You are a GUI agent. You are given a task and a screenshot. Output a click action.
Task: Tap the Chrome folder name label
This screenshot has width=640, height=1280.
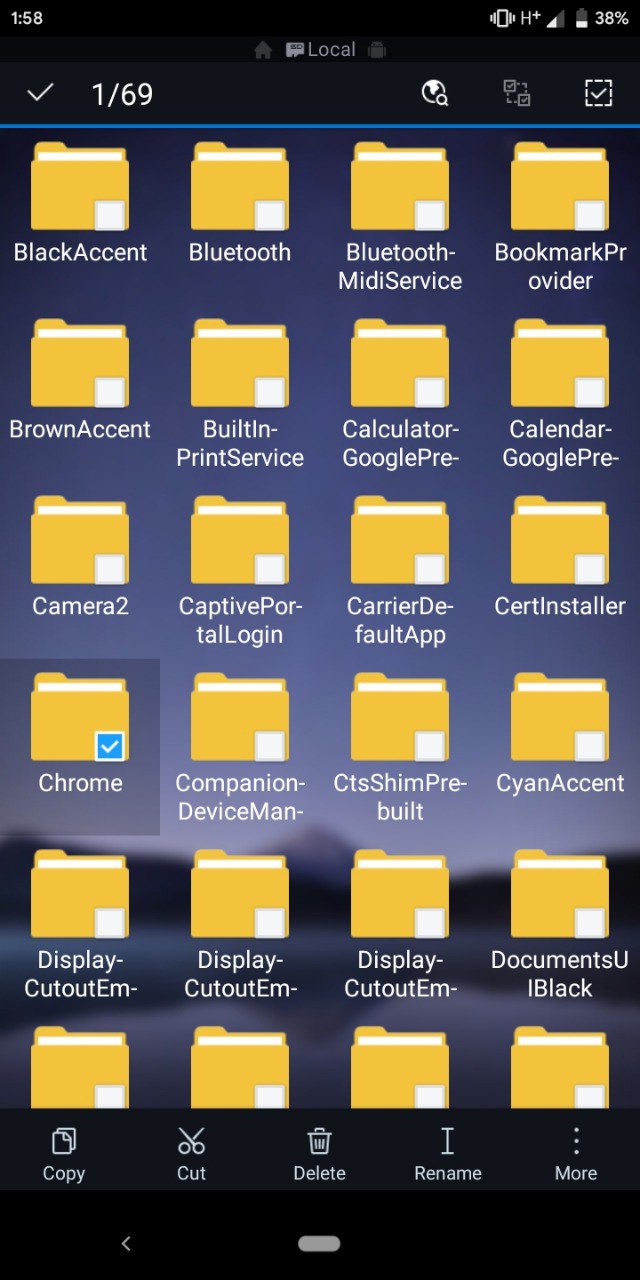(80, 783)
